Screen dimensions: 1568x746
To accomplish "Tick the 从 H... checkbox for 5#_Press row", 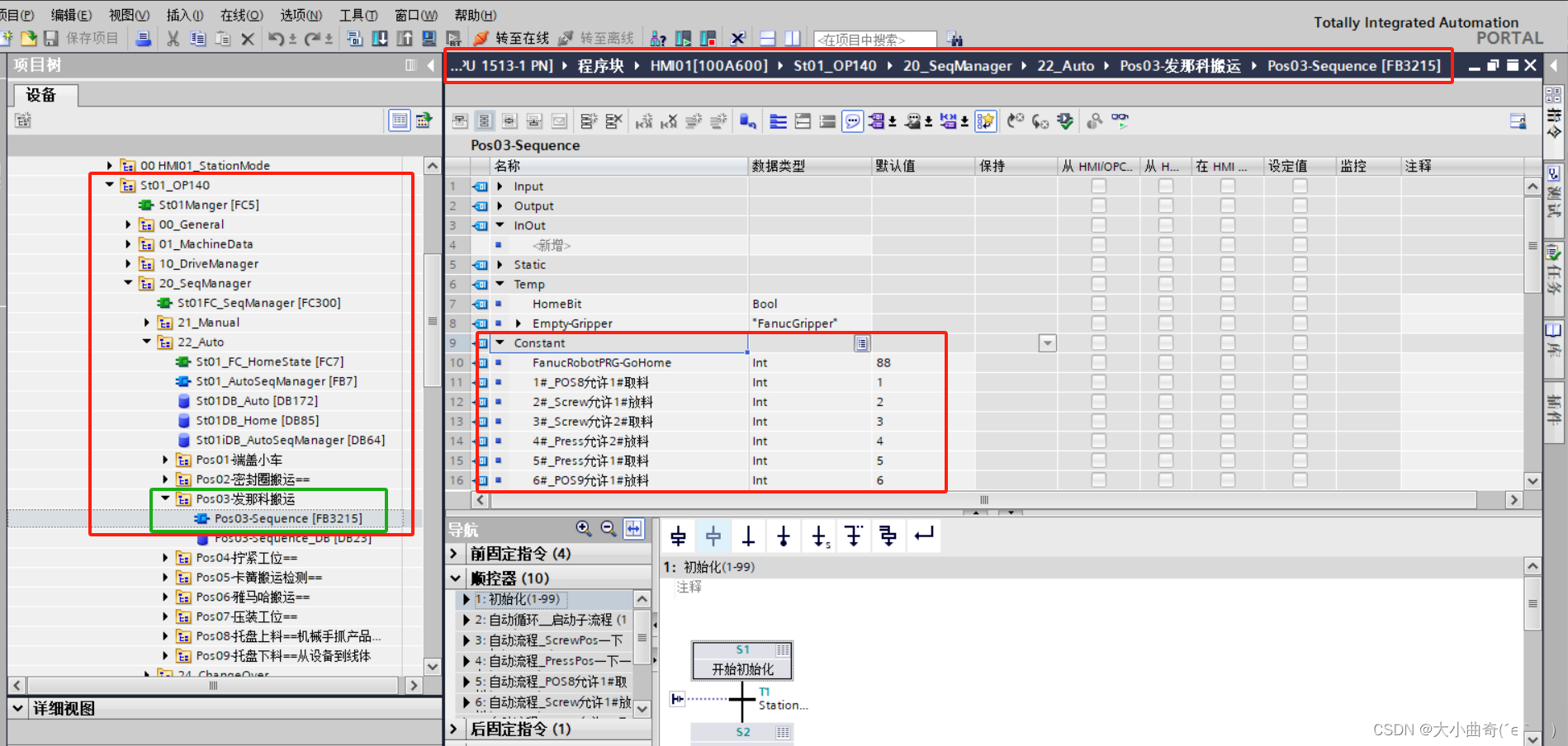I will pos(1165,460).
